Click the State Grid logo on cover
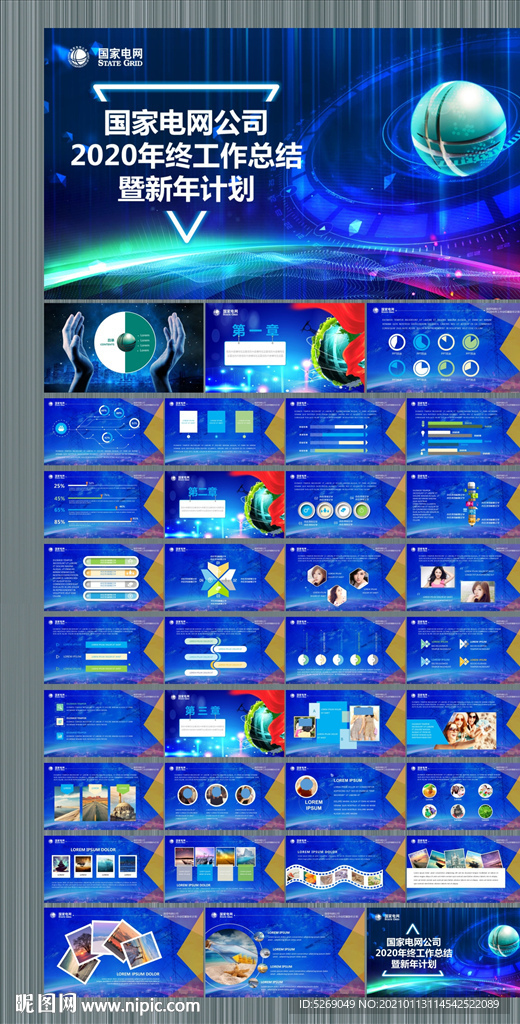 (105, 57)
